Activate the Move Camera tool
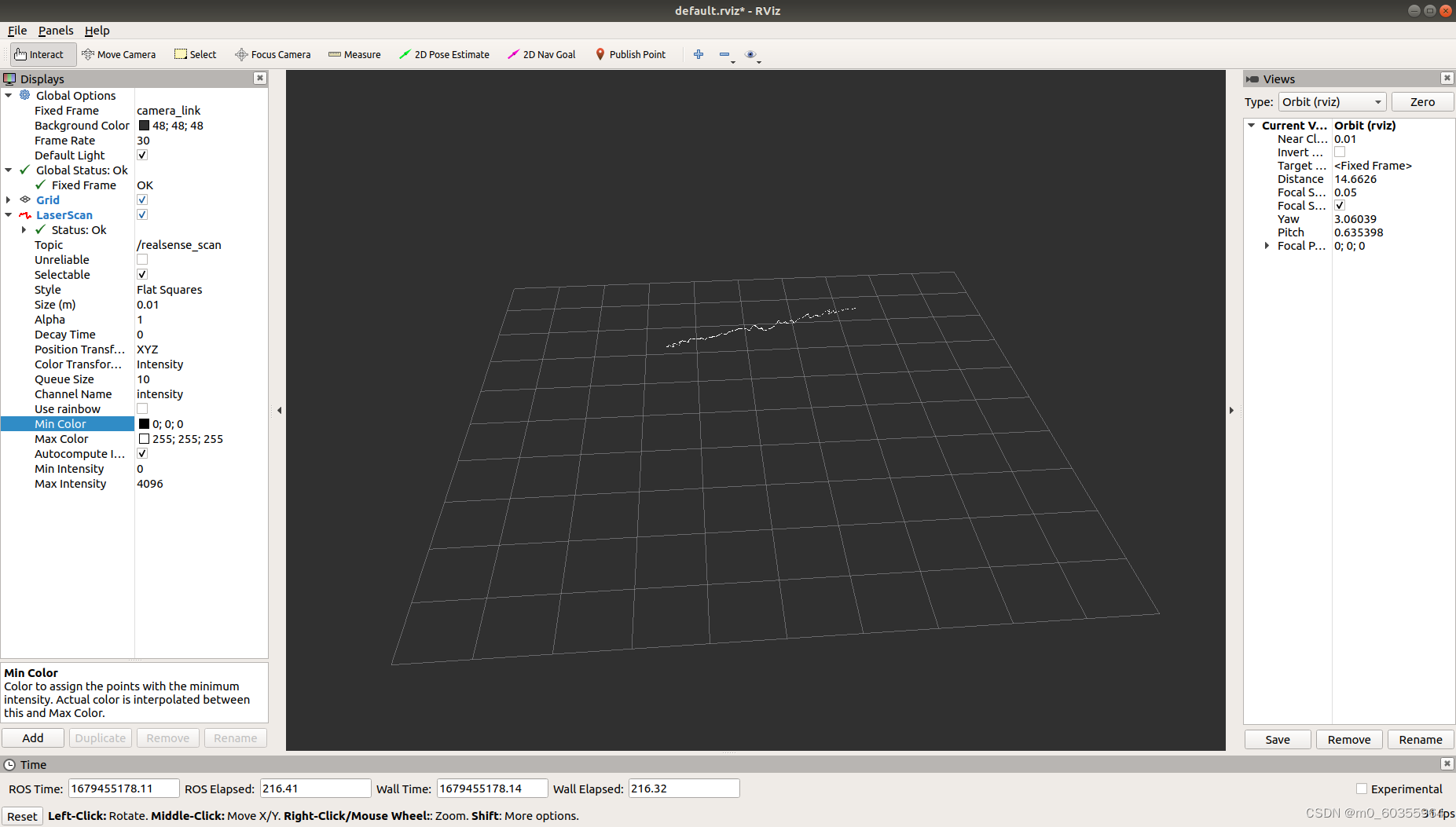 [119, 54]
